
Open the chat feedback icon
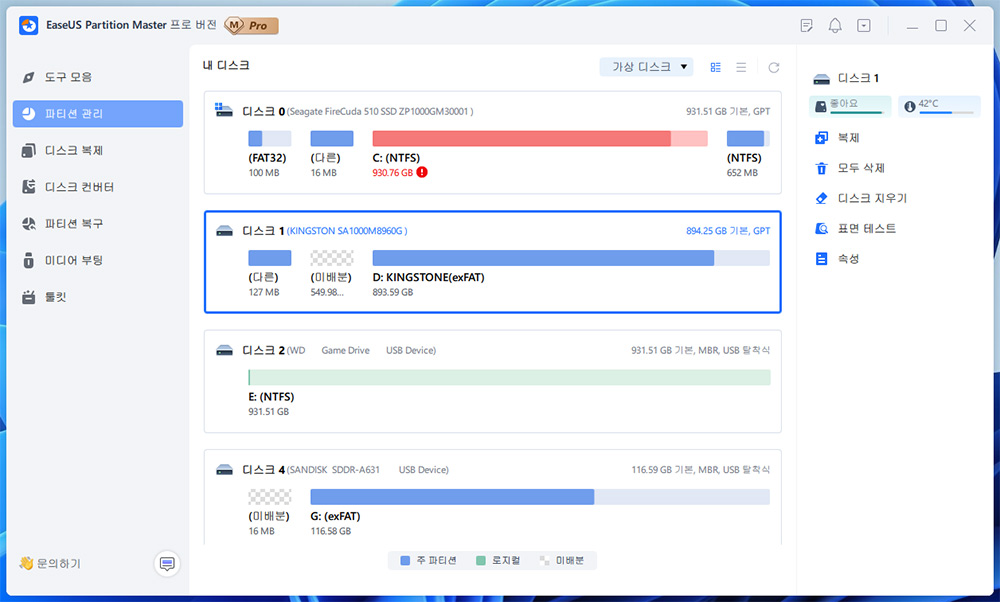click(x=167, y=564)
